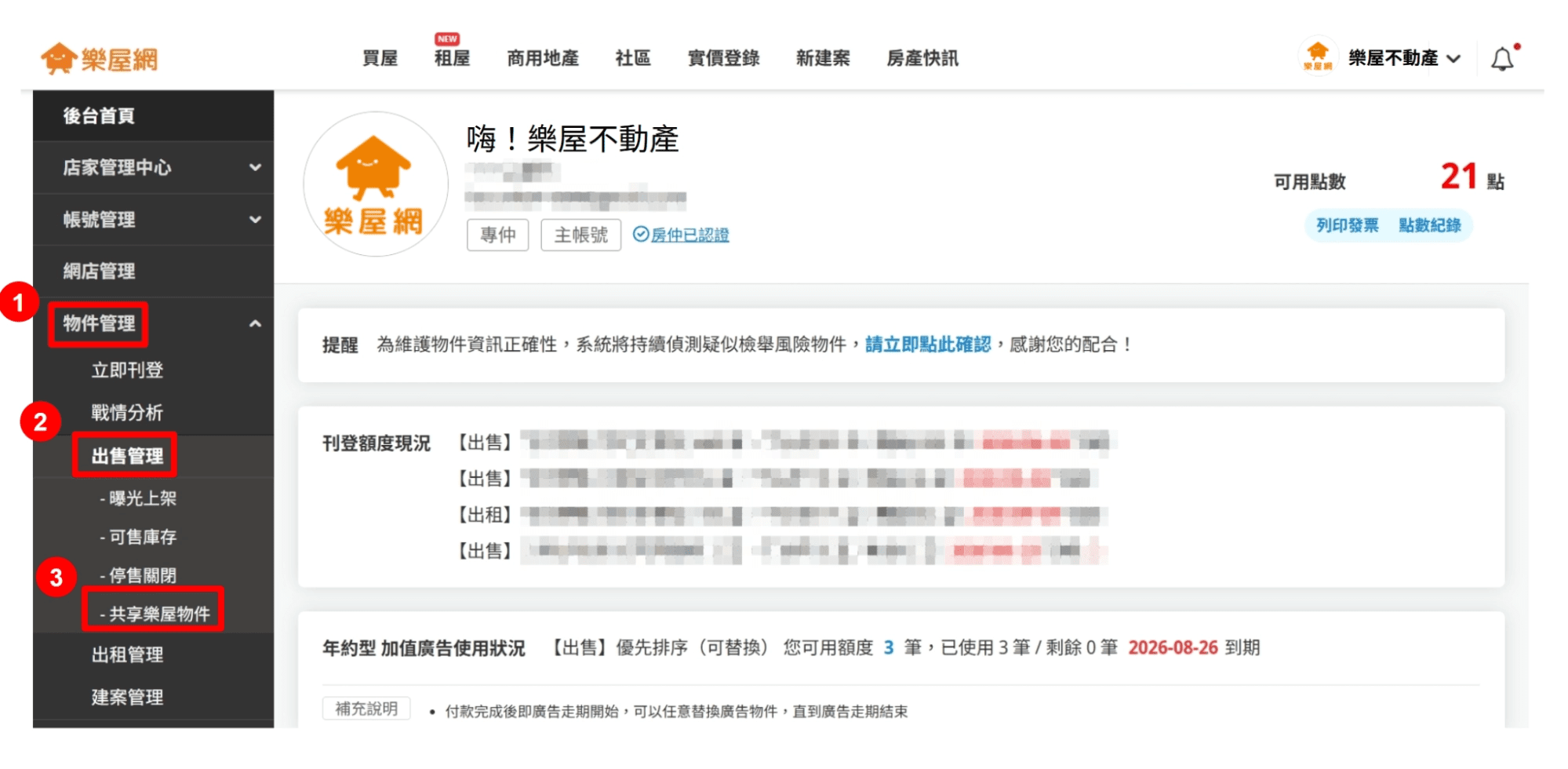
Task: Open the 樂屋不動產 account dropdown
Action: pyautogui.click(x=1405, y=58)
